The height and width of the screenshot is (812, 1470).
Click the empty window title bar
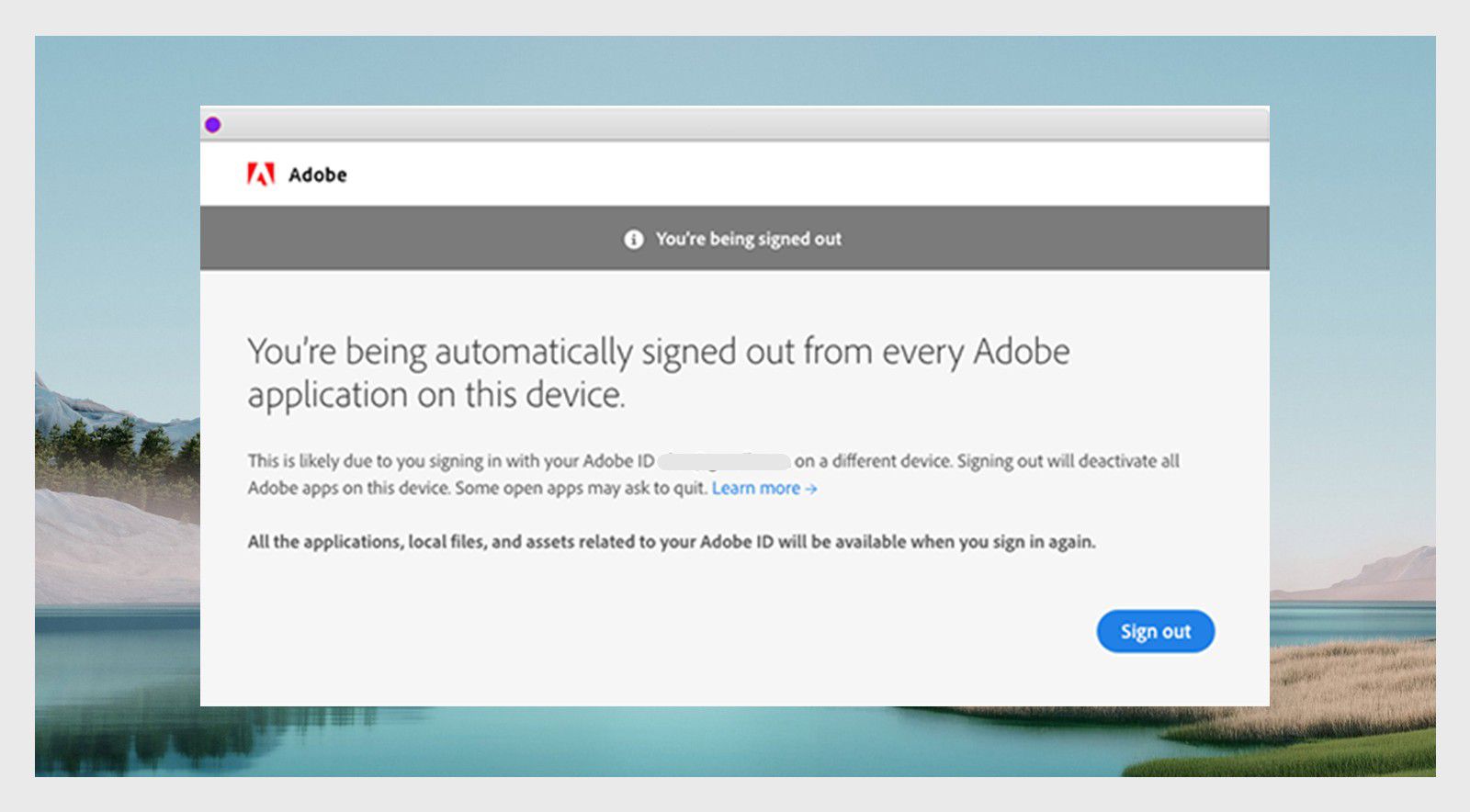(735, 124)
